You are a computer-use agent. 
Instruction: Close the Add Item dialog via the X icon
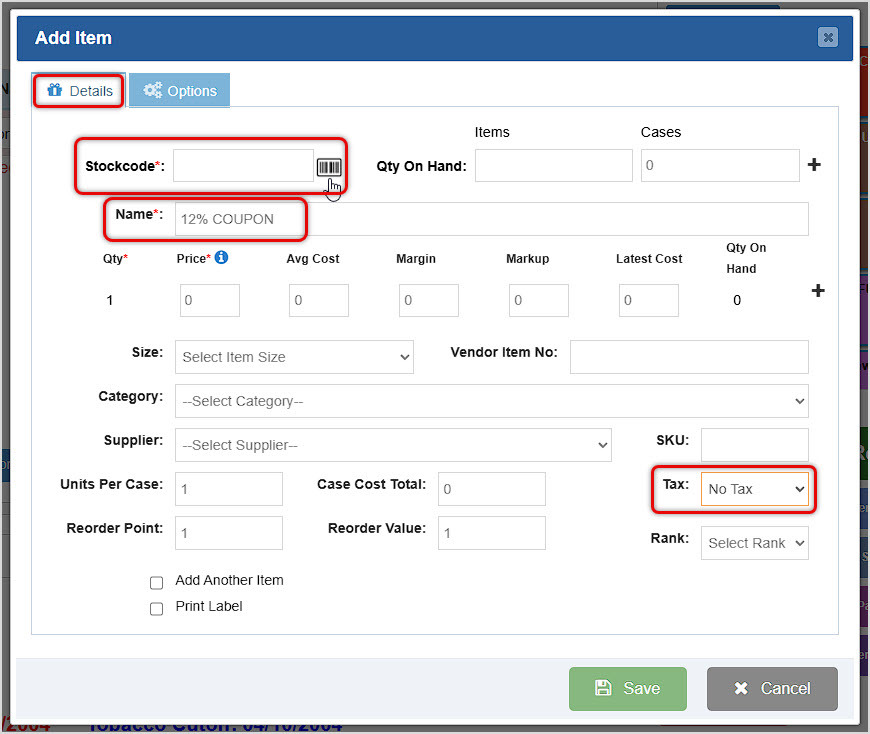coord(828,37)
